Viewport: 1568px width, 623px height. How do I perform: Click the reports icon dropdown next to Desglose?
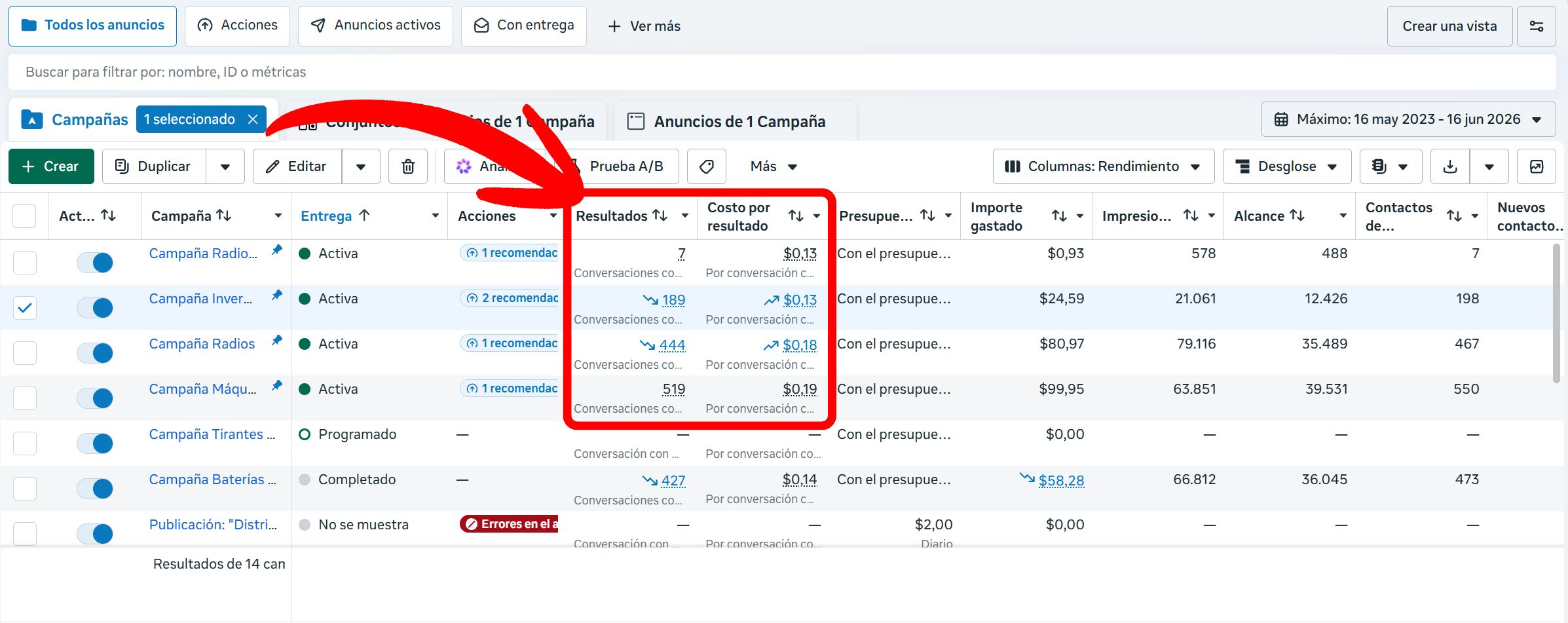click(x=1391, y=166)
